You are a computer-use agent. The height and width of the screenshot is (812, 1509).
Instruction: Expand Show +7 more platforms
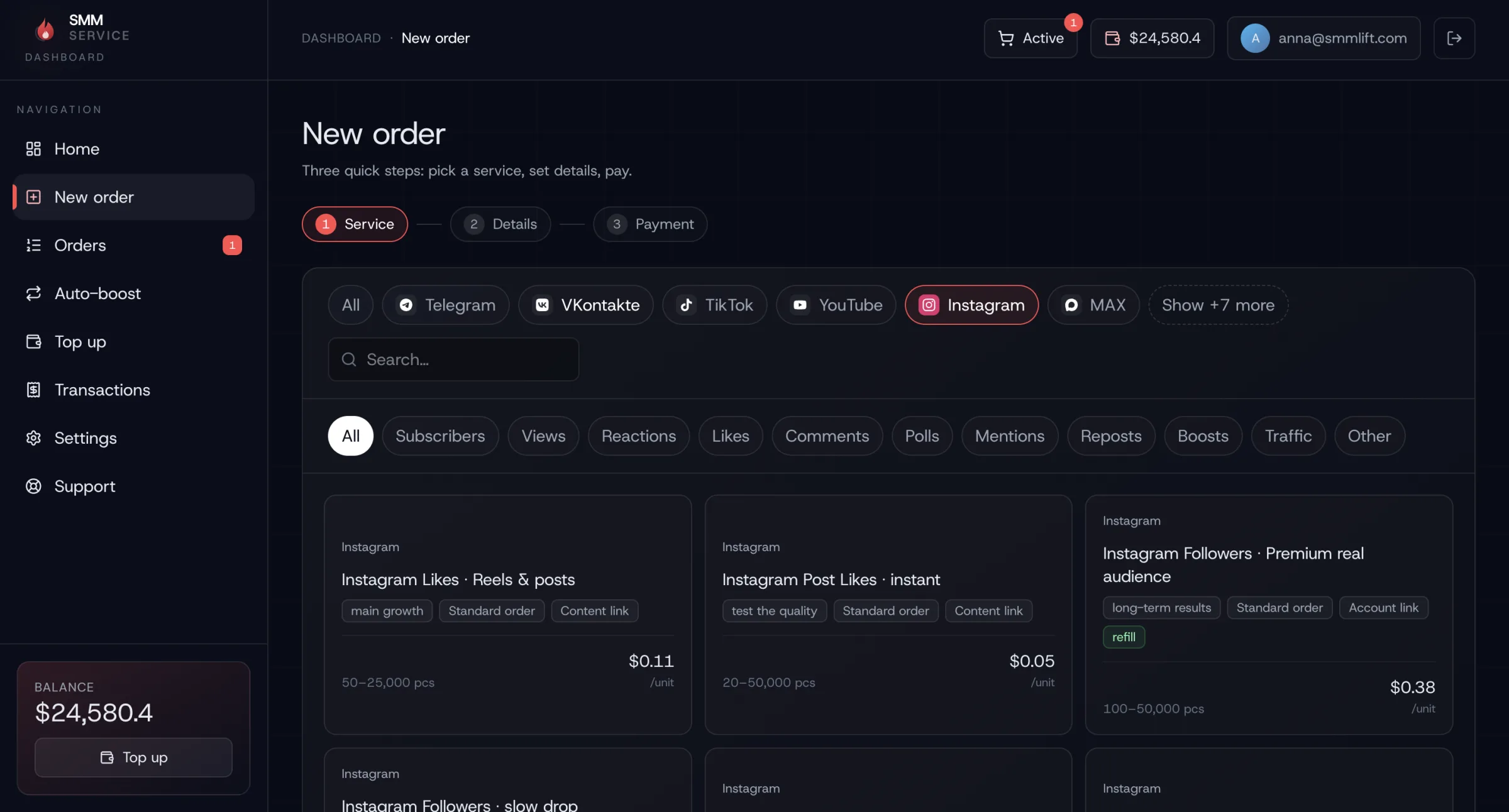[x=1218, y=305]
